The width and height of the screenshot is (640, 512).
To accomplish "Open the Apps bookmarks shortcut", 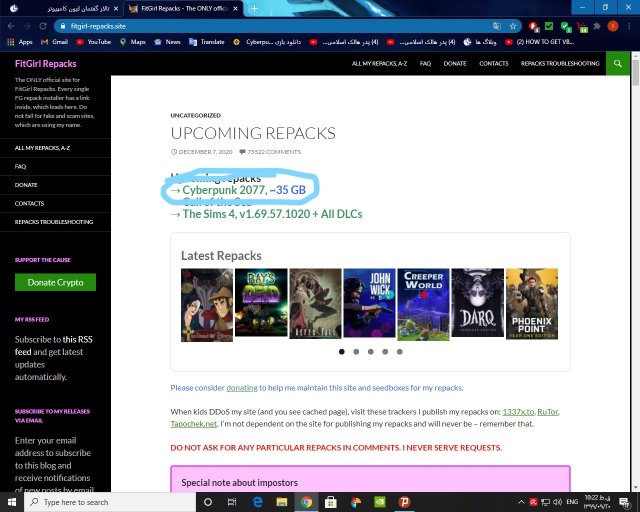I will click(20, 42).
